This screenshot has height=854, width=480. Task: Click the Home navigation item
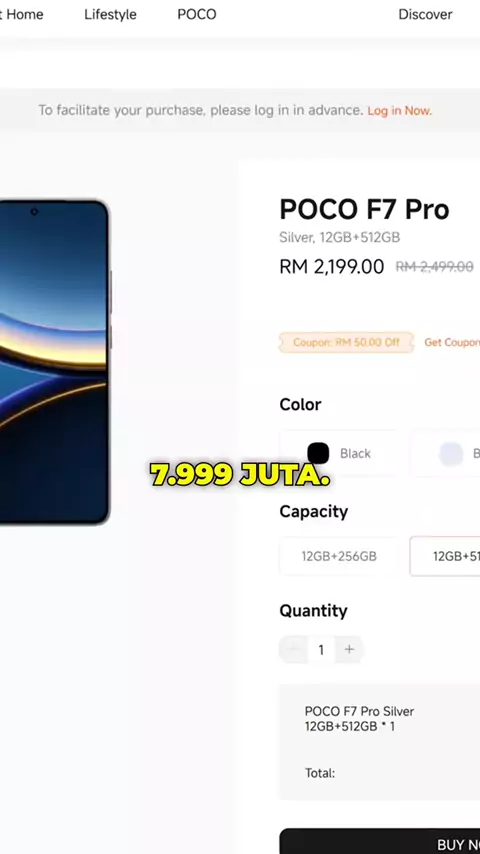(x=22, y=14)
